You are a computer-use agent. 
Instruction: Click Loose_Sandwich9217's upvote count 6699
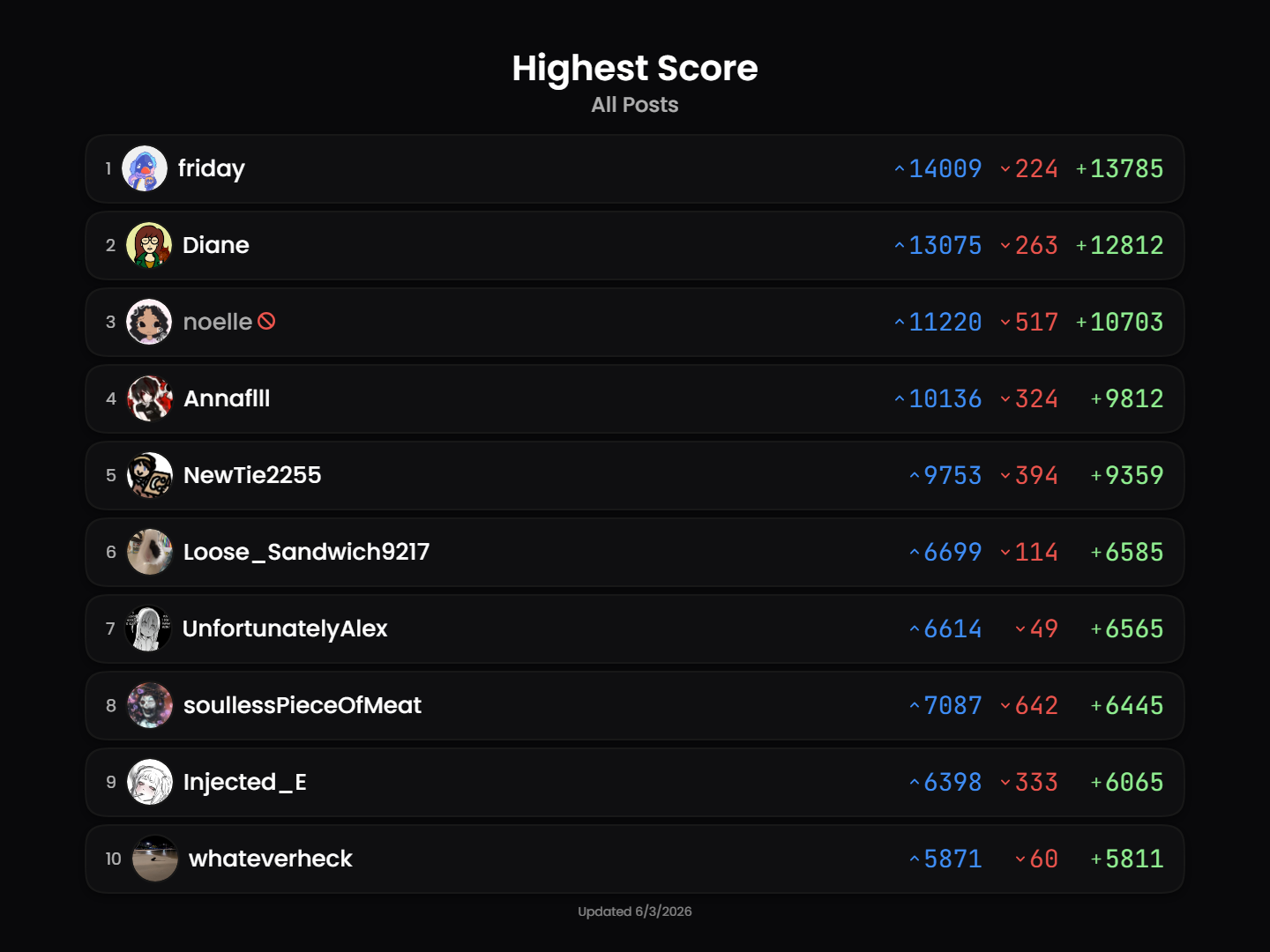(x=945, y=552)
